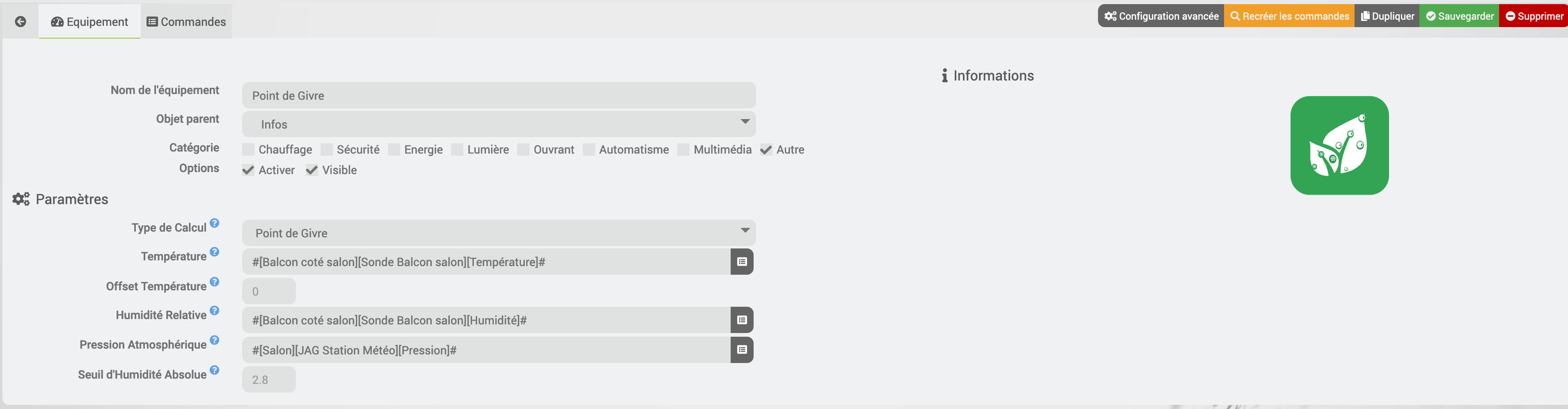The width and height of the screenshot is (1568, 409).
Task: Open the command picker for Température
Action: tap(741, 262)
